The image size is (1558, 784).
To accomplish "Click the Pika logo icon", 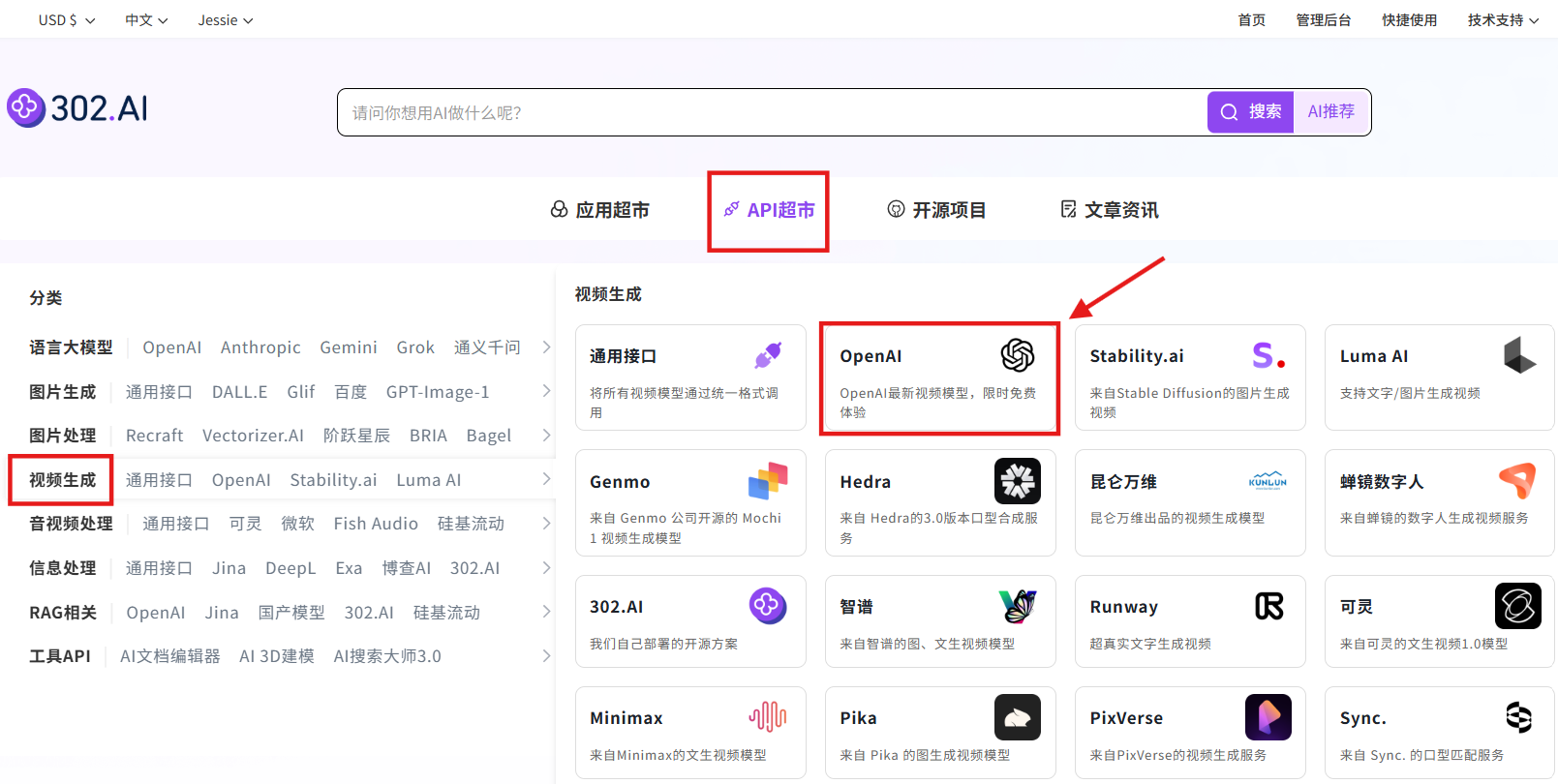I will pos(1017,717).
